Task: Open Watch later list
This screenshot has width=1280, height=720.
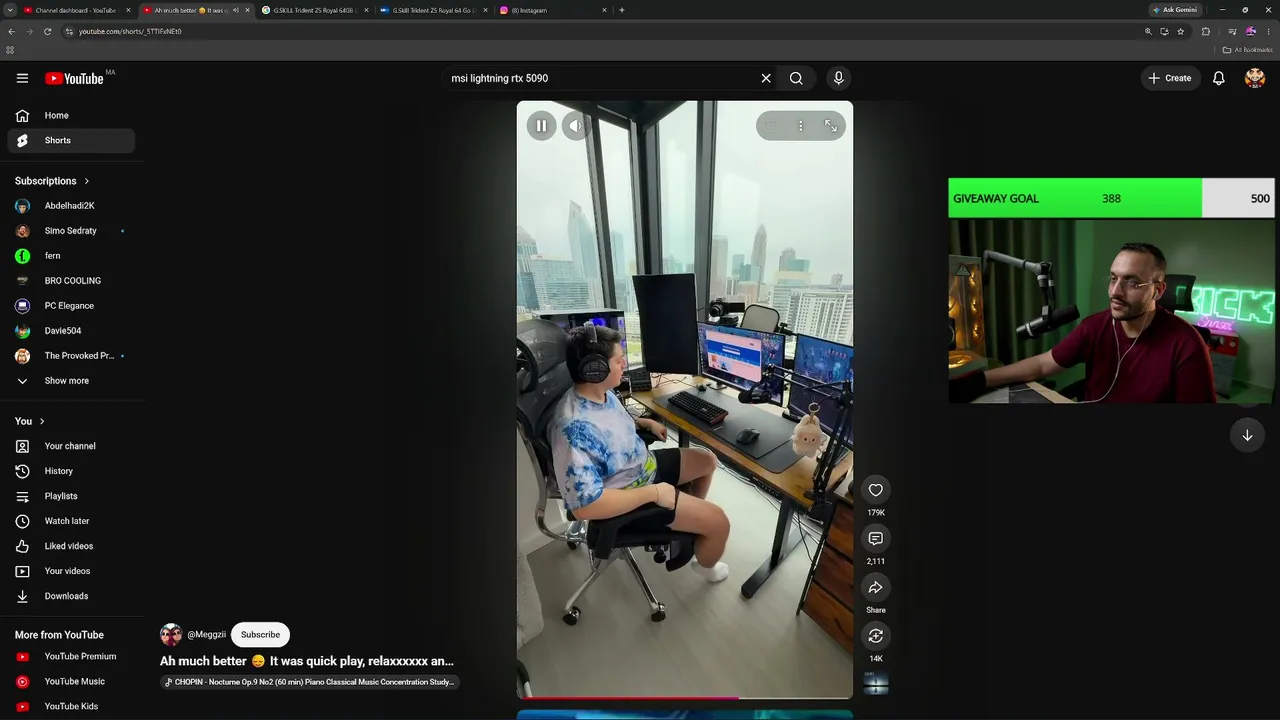Action: 71,521
